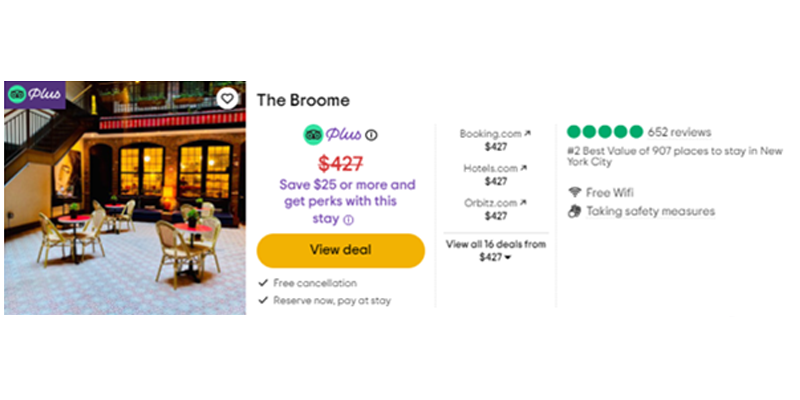This screenshot has width=800, height=400.
Task: Click the Tripadvisor Plus badge on photo
Action: 35,95
